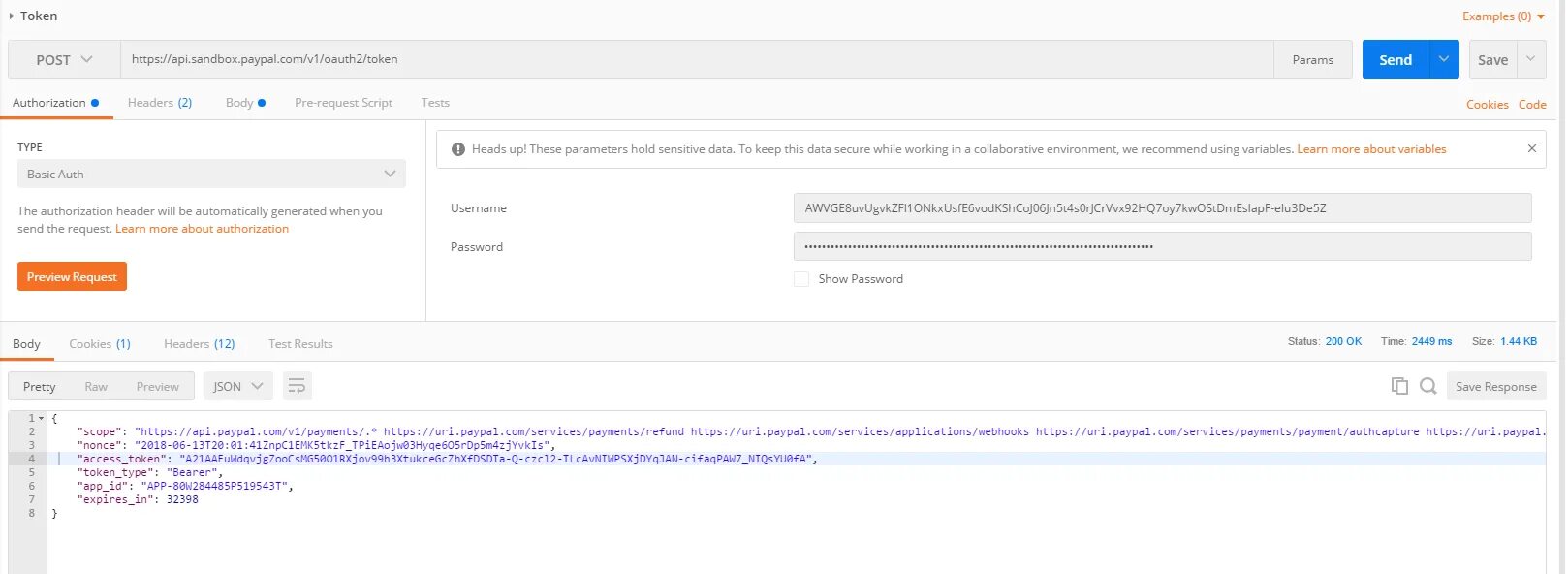Screen dimensions: 1568x574
Task: Switch to the Authorization tab
Action: [55, 102]
